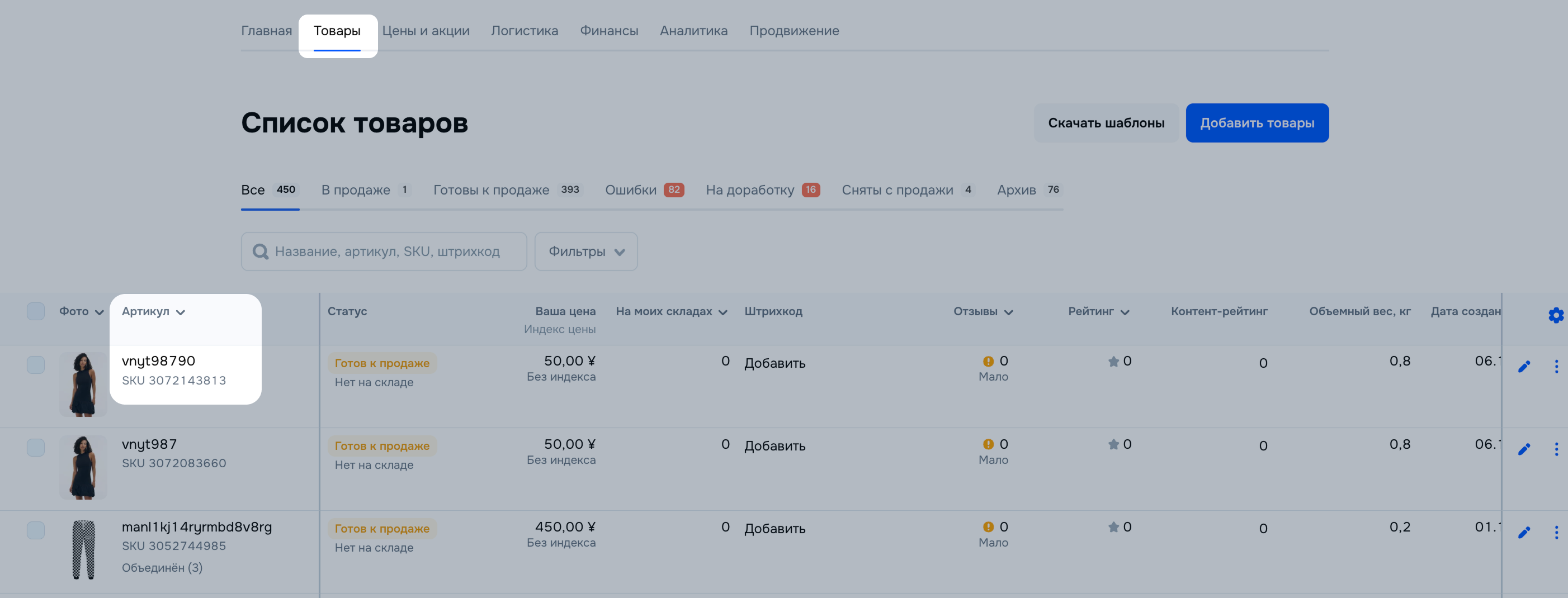Open three-dot menu for manl1kj14ryrmbd8v8rg row
This screenshot has width=1568, height=598.
(x=1556, y=533)
